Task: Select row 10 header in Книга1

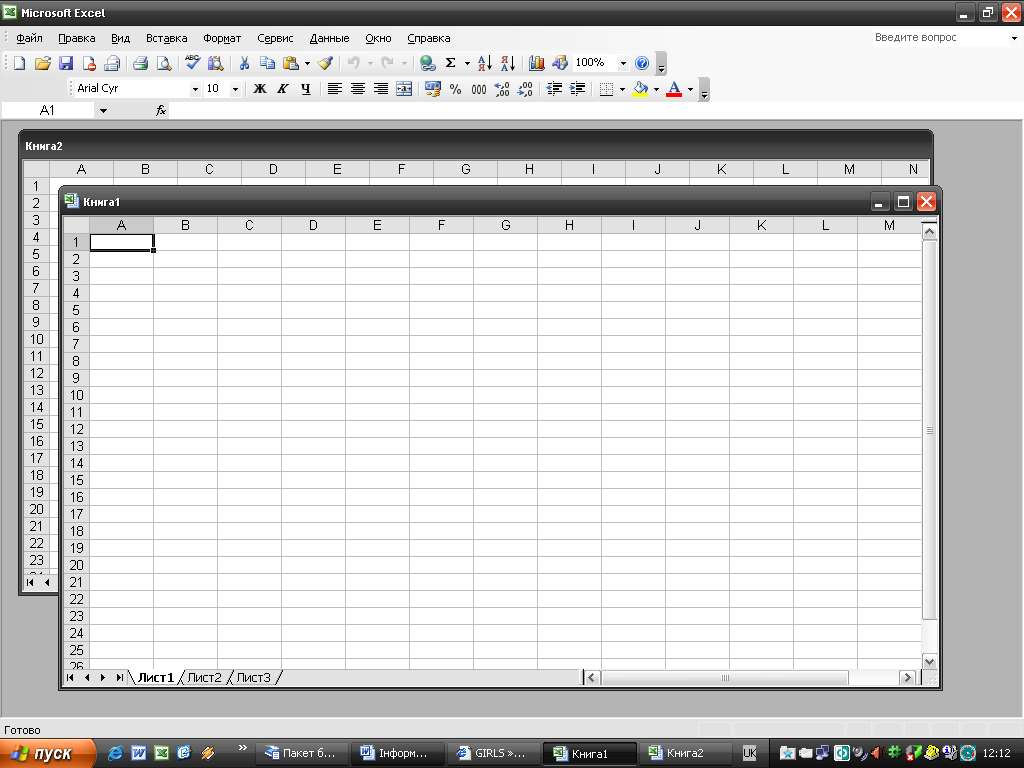Action: pos(76,395)
